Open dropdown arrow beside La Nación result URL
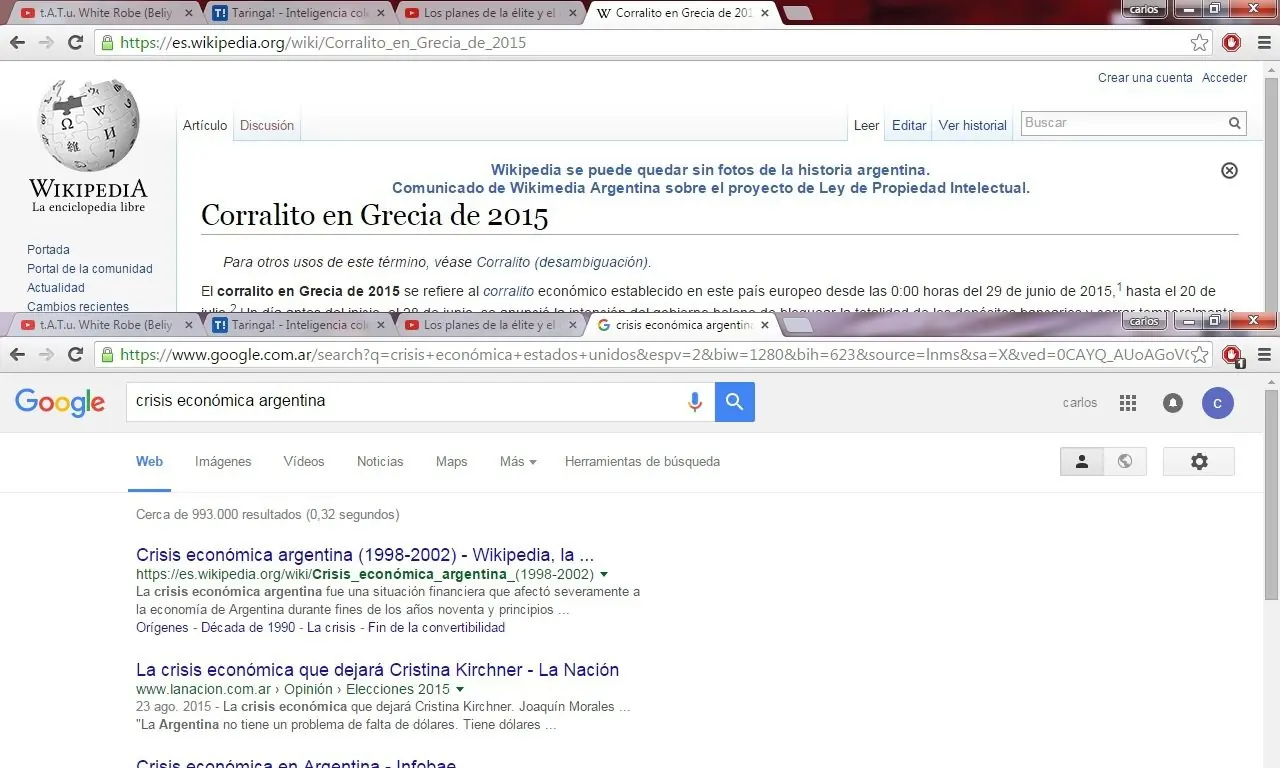 tap(460, 690)
